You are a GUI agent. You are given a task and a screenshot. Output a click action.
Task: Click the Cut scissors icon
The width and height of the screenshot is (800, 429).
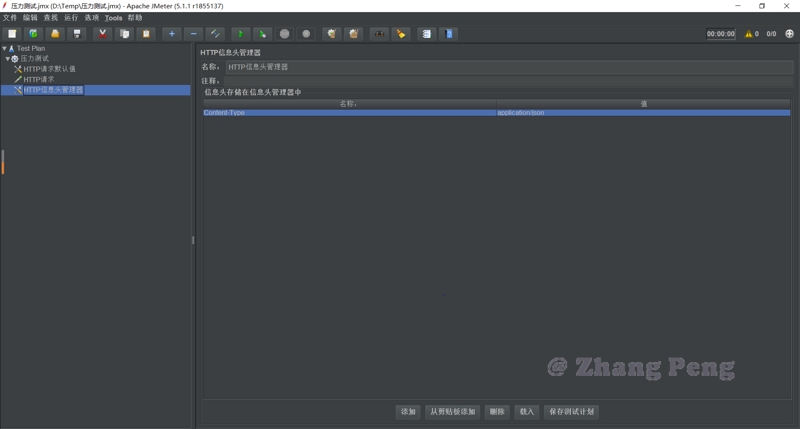pyautogui.click(x=102, y=34)
